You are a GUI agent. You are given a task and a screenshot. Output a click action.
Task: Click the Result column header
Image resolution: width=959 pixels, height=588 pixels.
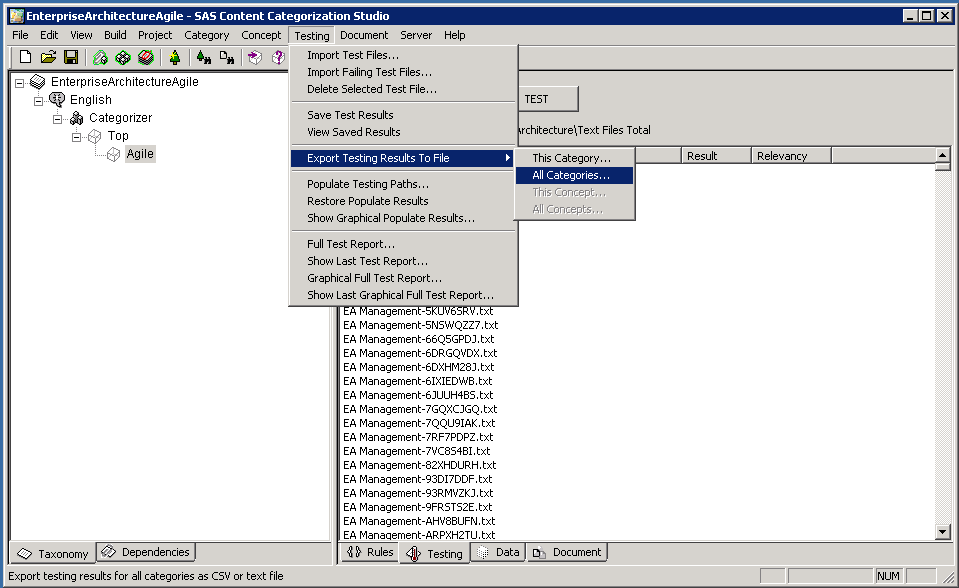coord(716,156)
